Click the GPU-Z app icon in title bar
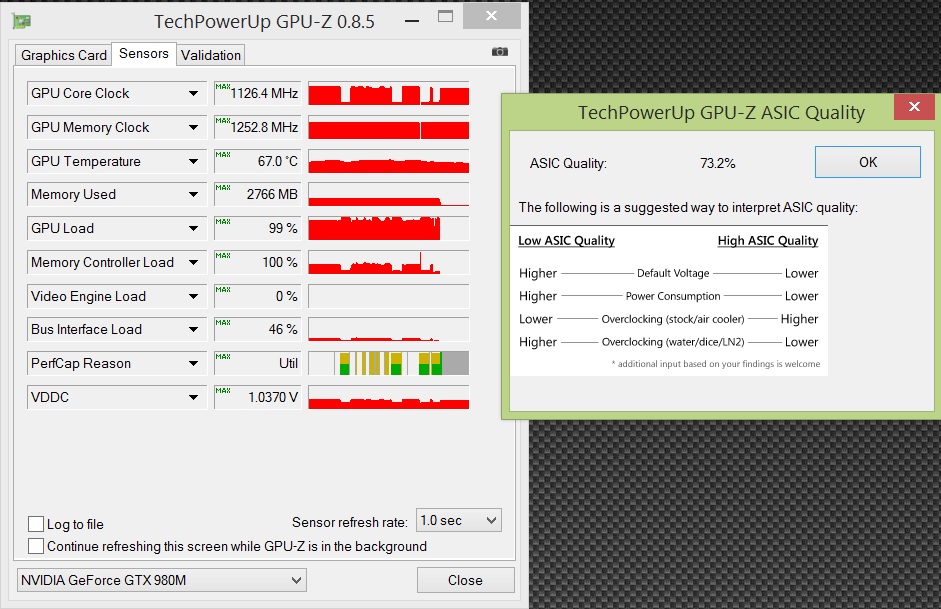Viewport: 941px width, 609px height. click(22, 21)
